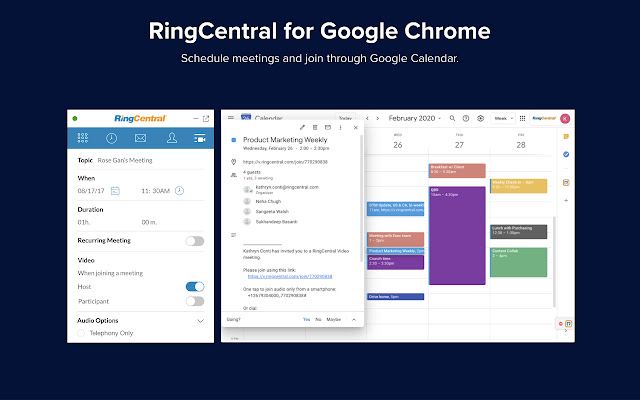Click the RingCentral logo in Calendar header
Viewport: 640px width, 400px height.
coord(544,118)
